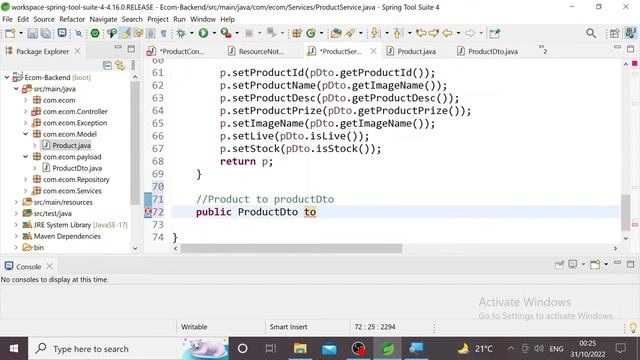Expand the com.ecom.Services package
The width and height of the screenshot is (640, 360).
pos(26,191)
